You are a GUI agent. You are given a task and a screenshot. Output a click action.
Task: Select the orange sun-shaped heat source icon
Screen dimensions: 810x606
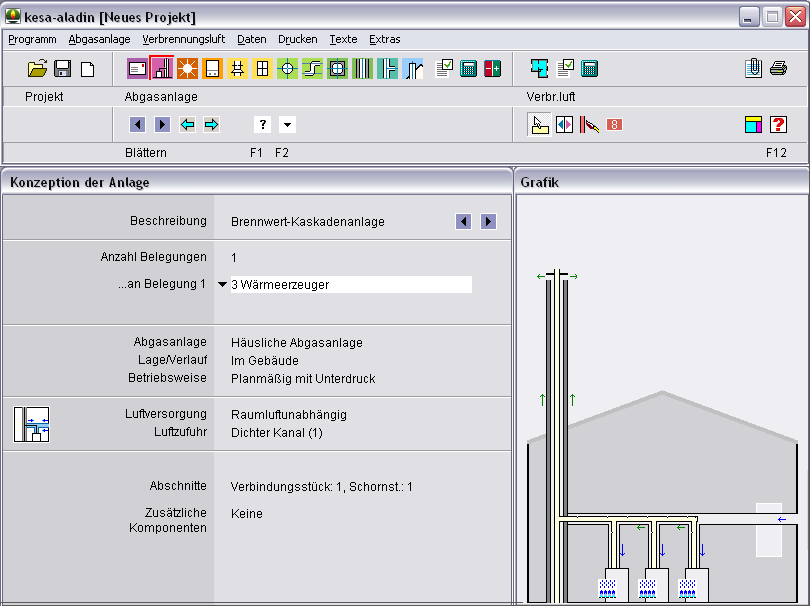(187, 69)
